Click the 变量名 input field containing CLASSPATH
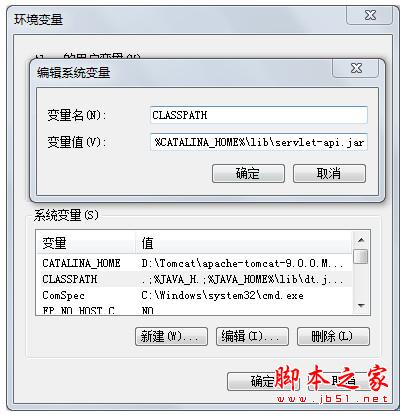This screenshot has width=405, height=415. tap(259, 115)
